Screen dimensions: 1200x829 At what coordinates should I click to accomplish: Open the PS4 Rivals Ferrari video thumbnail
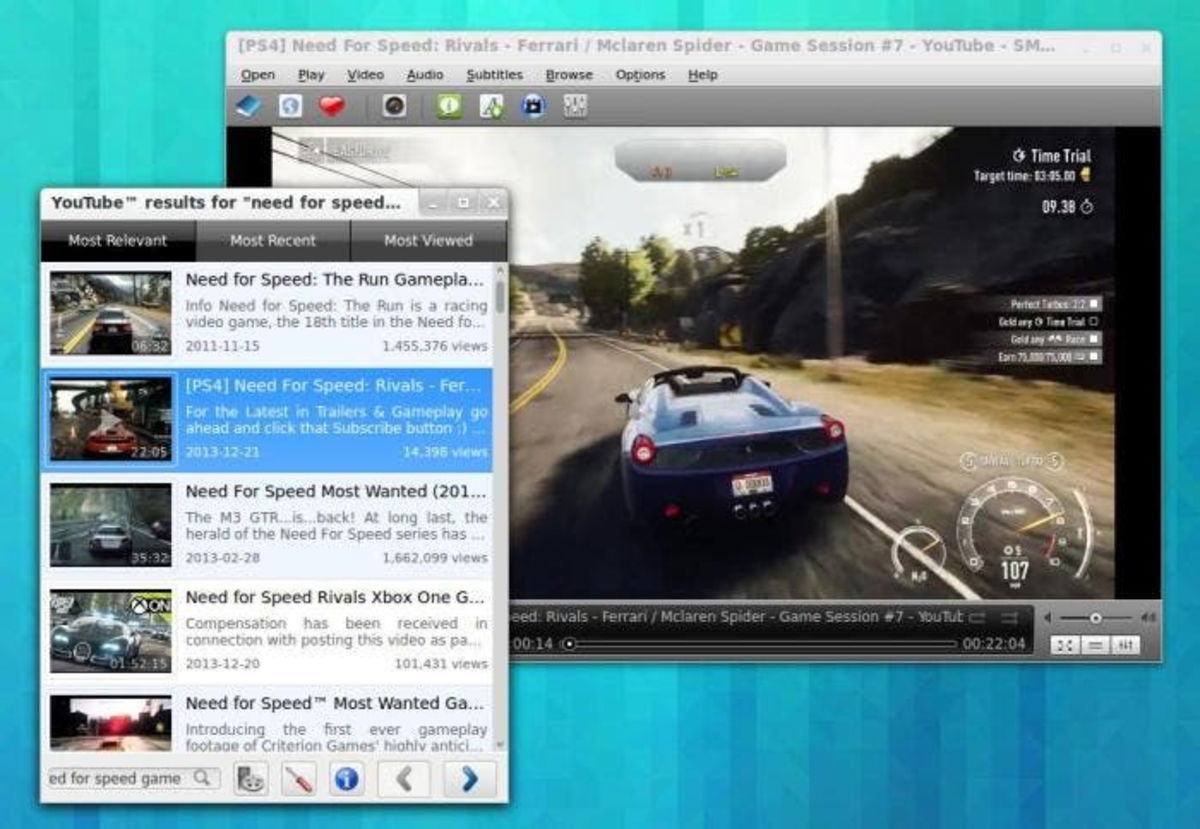(111, 419)
